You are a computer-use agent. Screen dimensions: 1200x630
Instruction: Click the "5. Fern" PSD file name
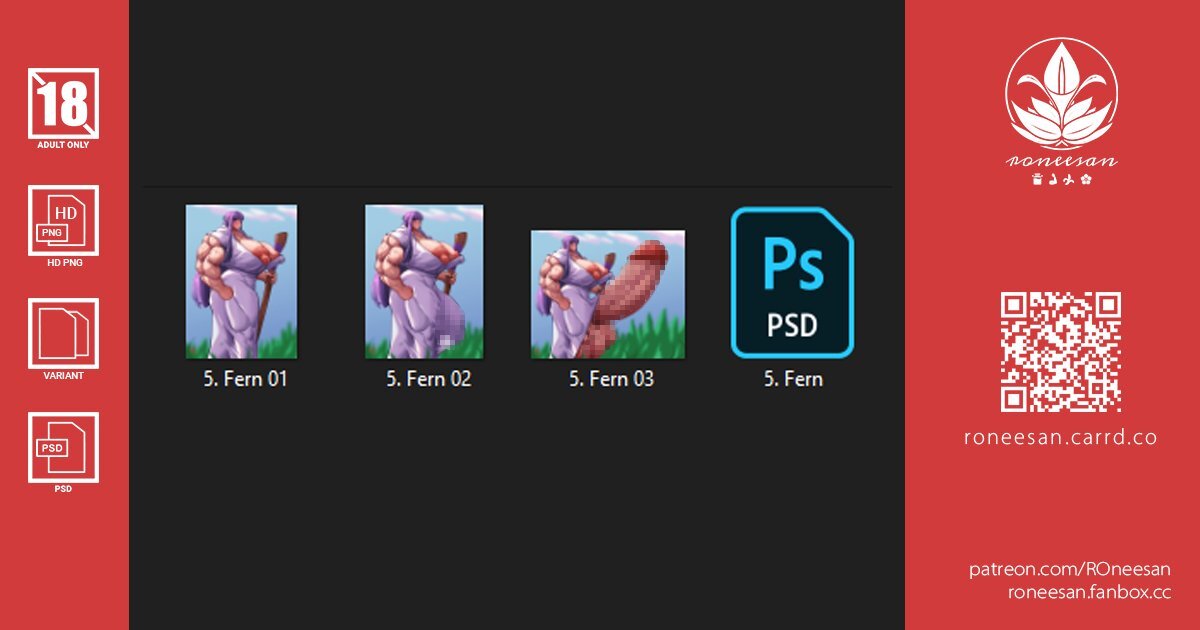tap(793, 379)
